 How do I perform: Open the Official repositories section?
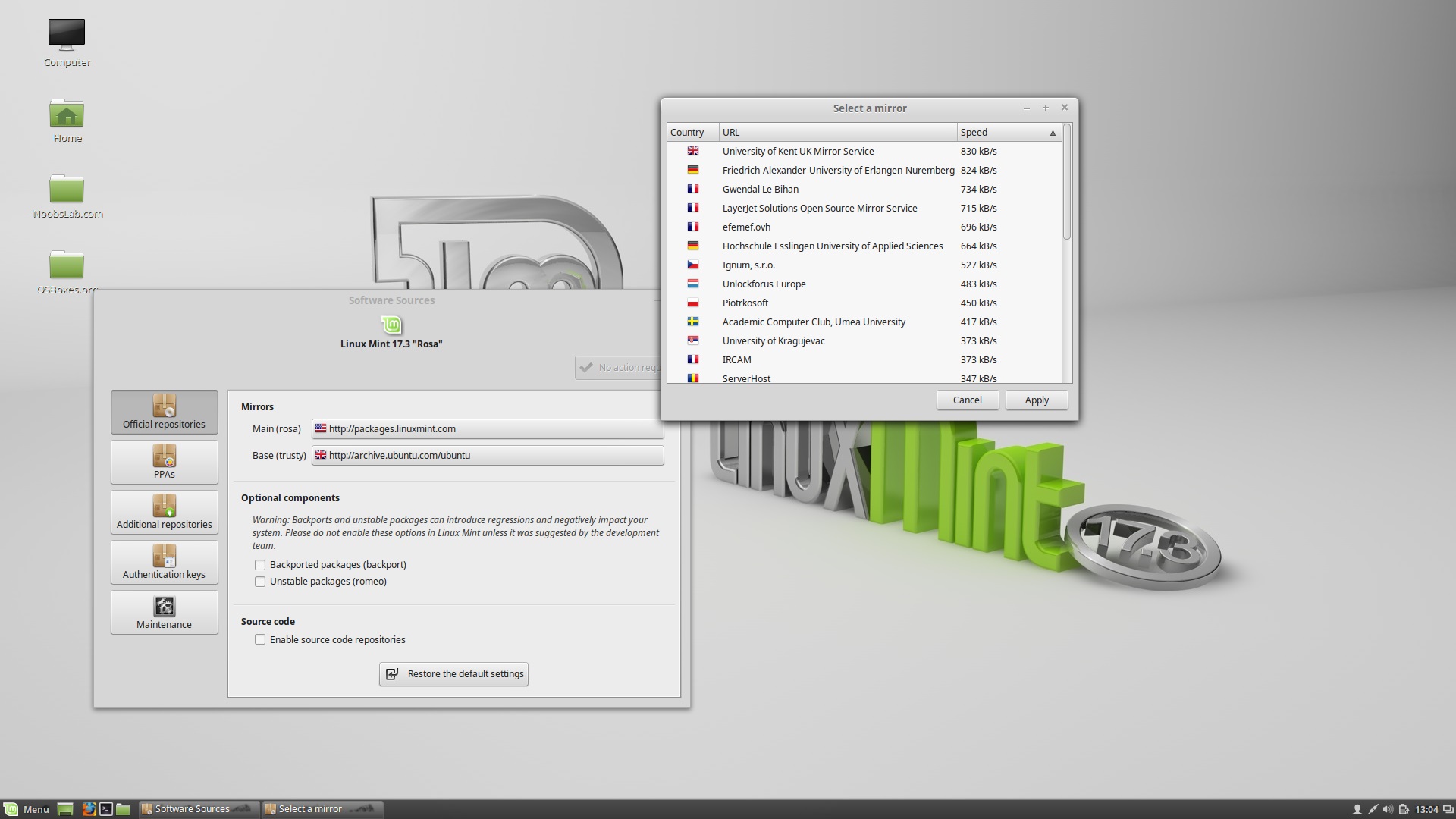pyautogui.click(x=164, y=412)
